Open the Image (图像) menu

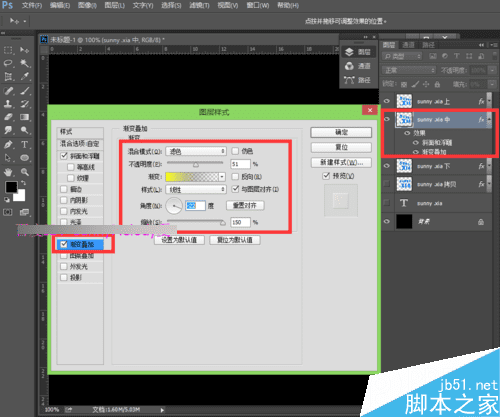(x=87, y=5)
